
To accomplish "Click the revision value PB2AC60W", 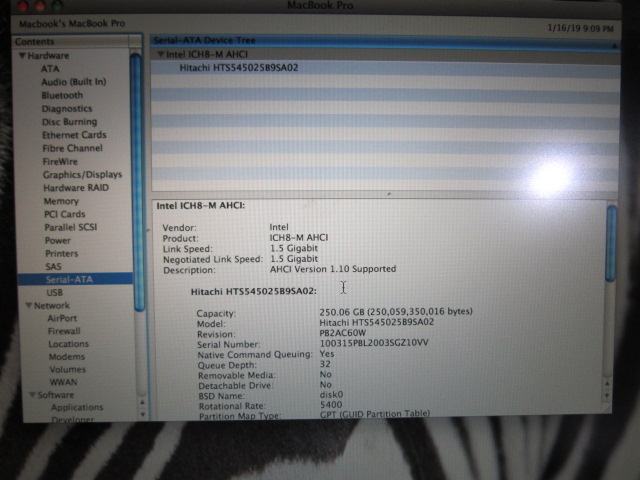I will coord(343,333).
